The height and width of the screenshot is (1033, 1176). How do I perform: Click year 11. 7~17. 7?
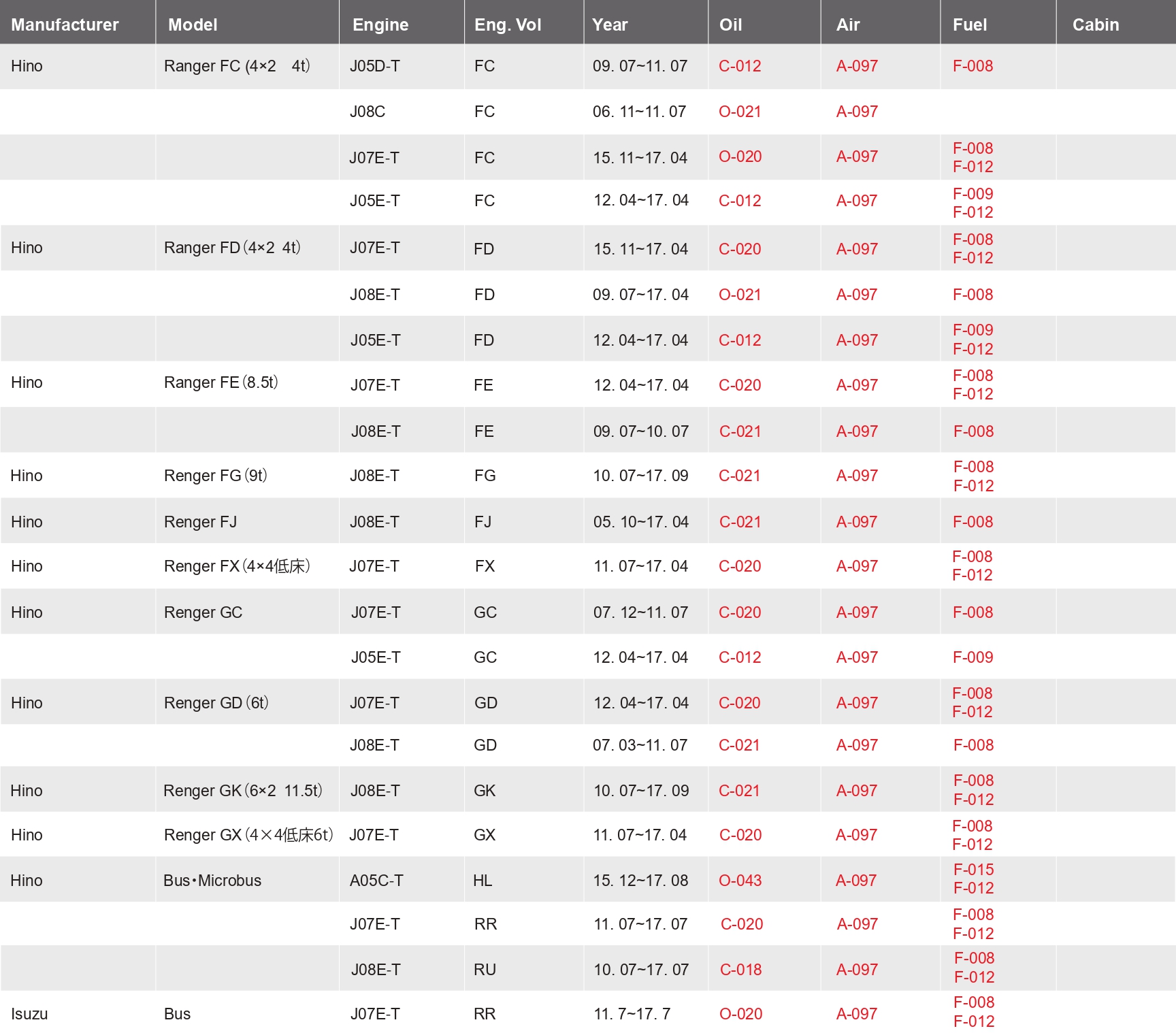coord(632,1014)
